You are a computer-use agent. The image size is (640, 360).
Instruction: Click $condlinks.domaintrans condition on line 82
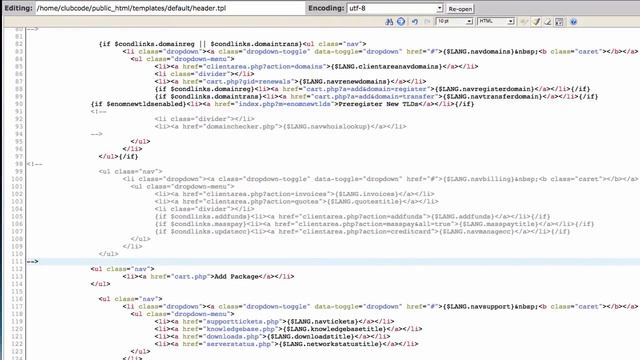coord(256,44)
